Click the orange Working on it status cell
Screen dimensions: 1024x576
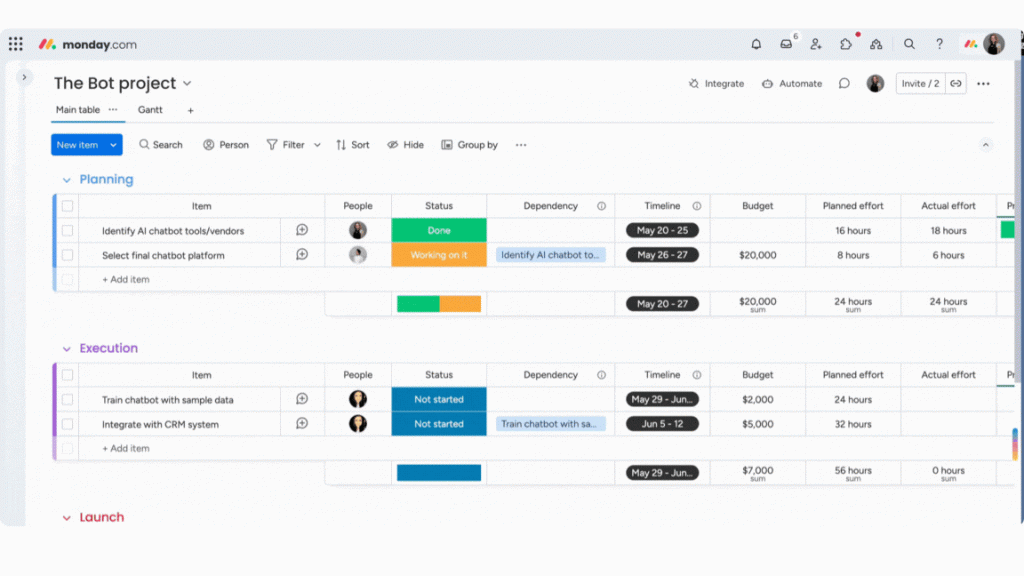pyautogui.click(x=439, y=255)
